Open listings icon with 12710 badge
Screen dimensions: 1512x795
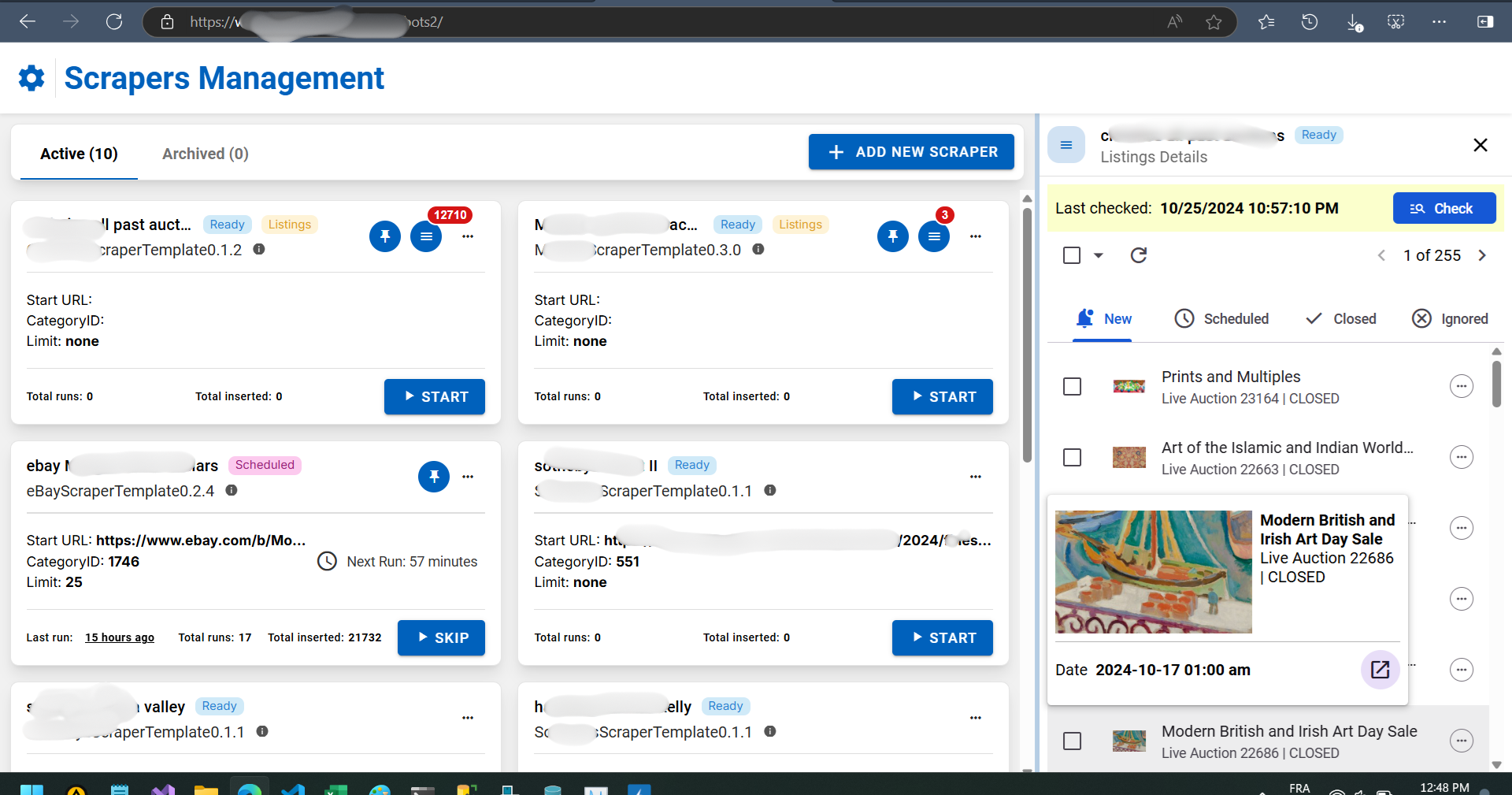[426, 236]
